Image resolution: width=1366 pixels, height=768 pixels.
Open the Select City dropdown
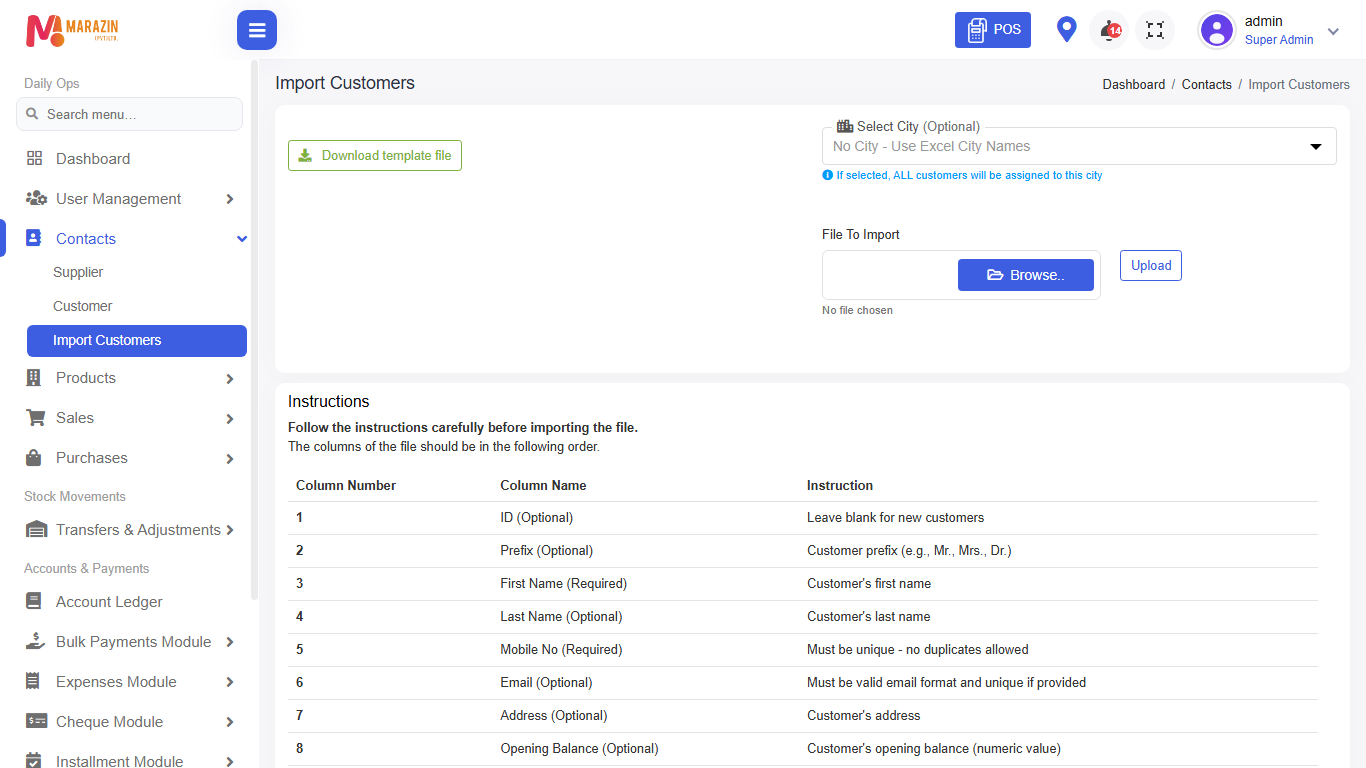[1079, 146]
